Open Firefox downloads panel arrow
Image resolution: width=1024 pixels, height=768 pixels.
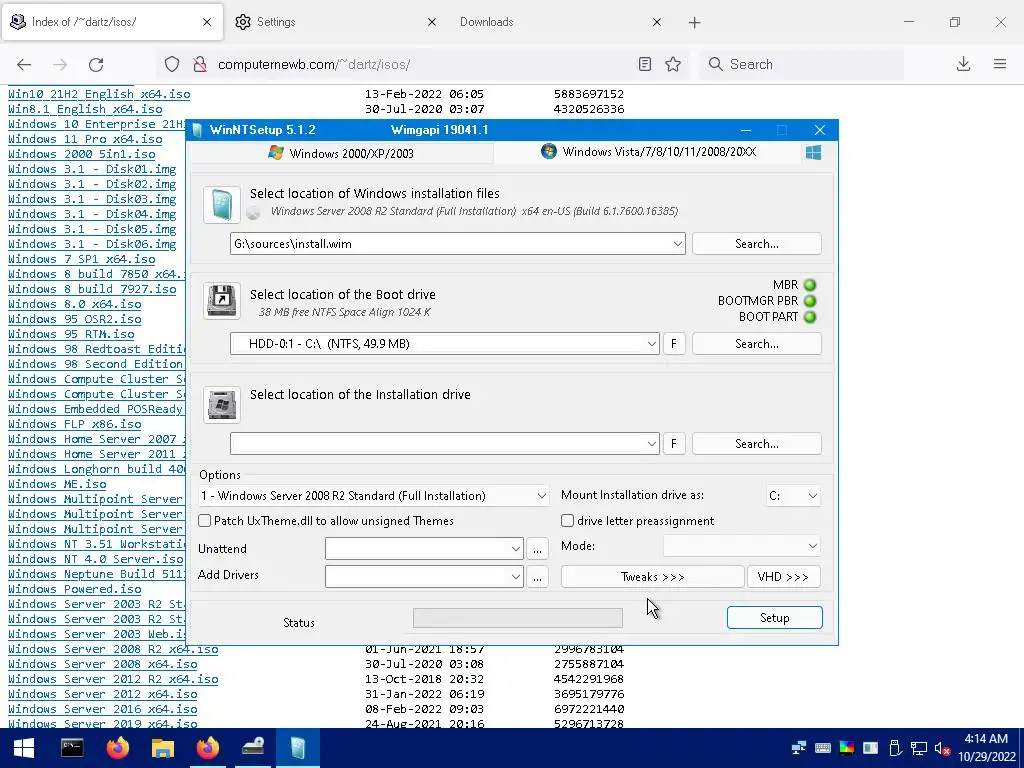[963, 64]
